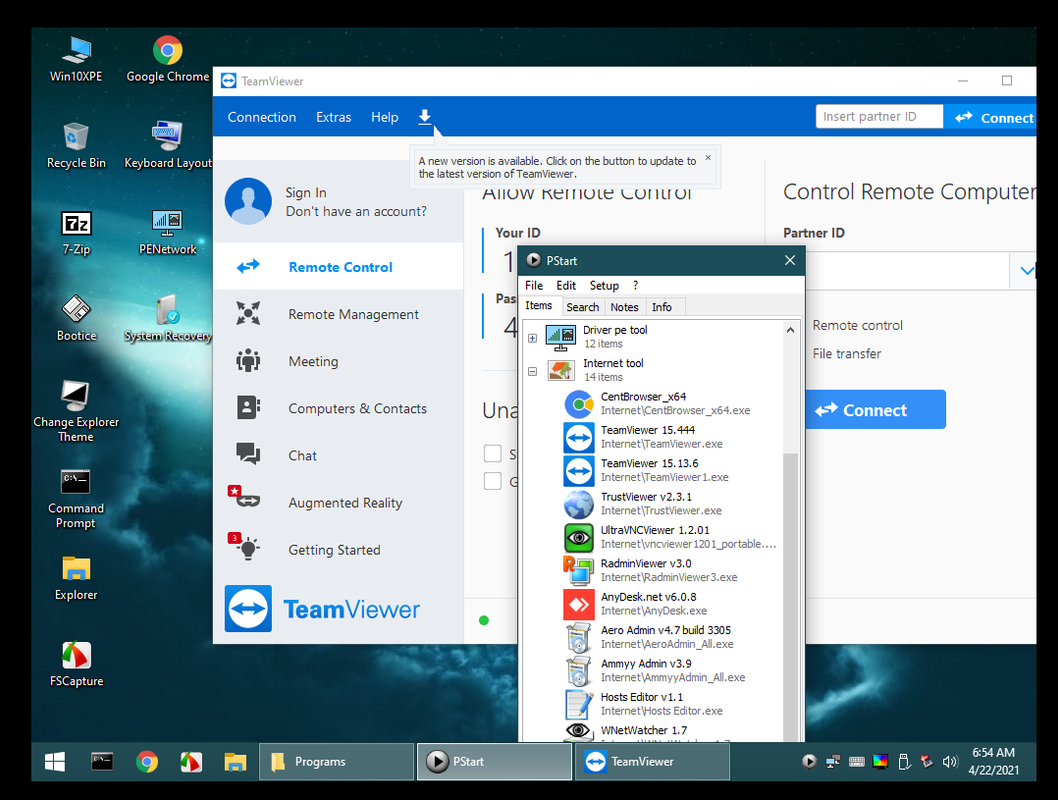The height and width of the screenshot is (800, 1058).
Task: Expand the Driver pe tool group
Action: coord(532,338)
